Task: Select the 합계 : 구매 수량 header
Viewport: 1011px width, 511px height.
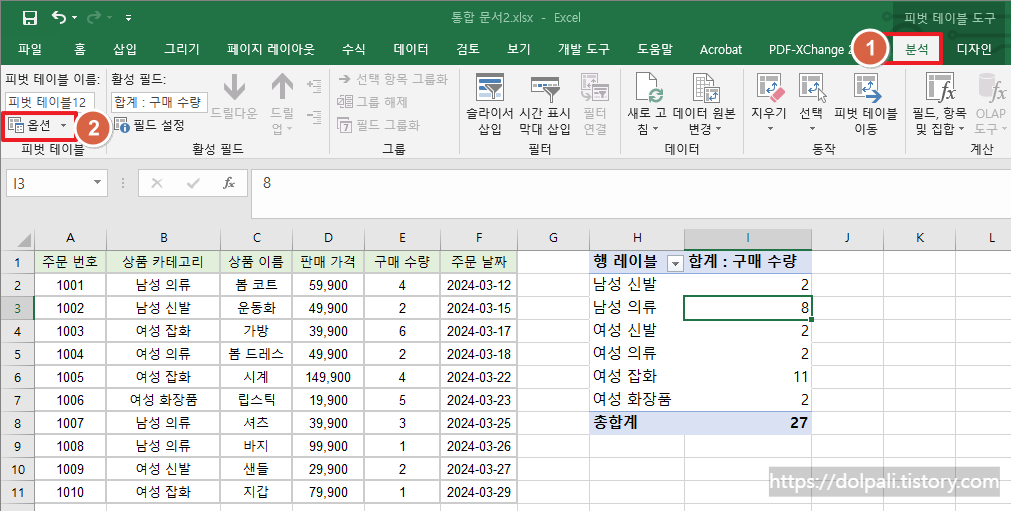Action: click(x=748, y=262)
